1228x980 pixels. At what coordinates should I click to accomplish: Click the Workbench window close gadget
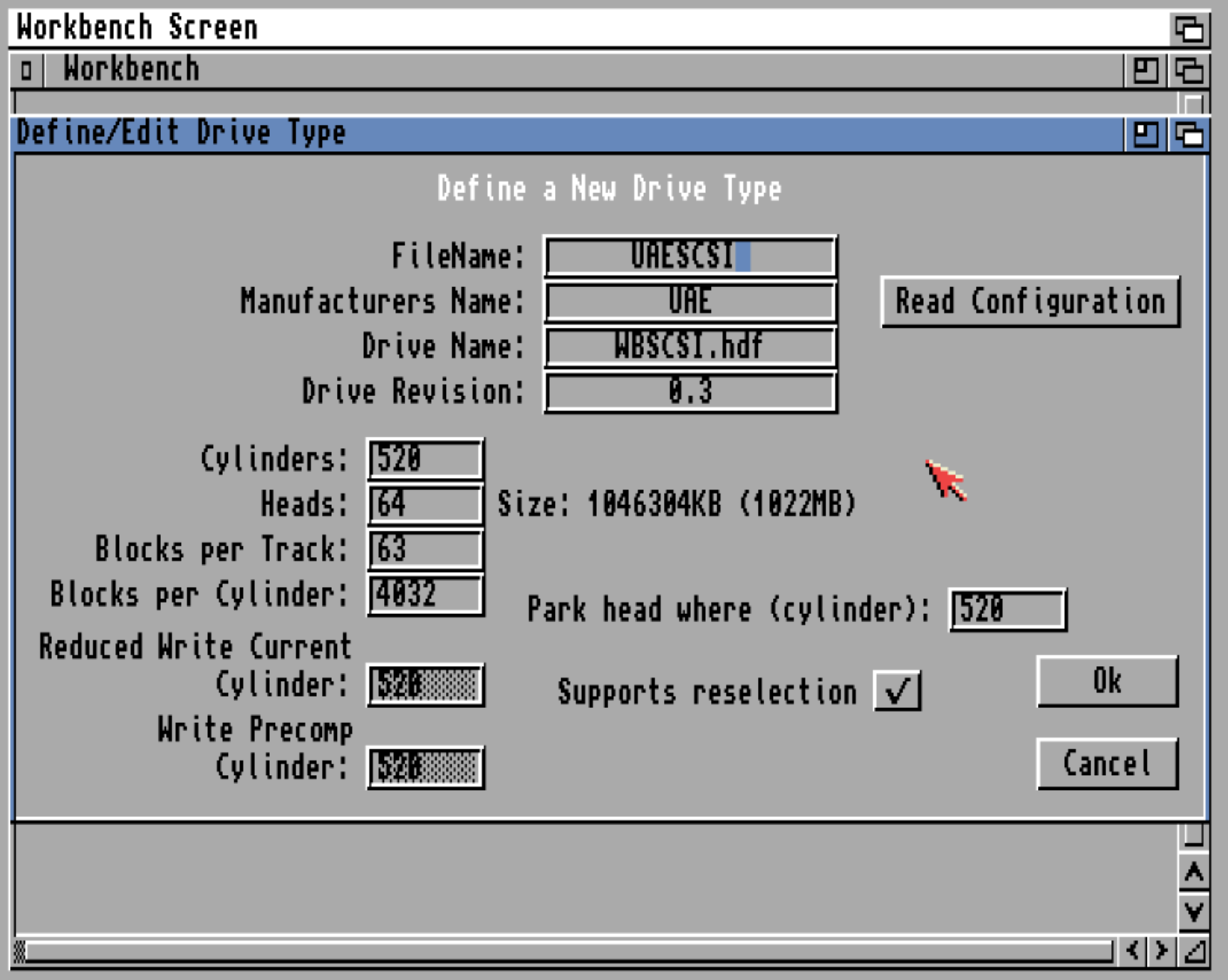click(26, 71)
